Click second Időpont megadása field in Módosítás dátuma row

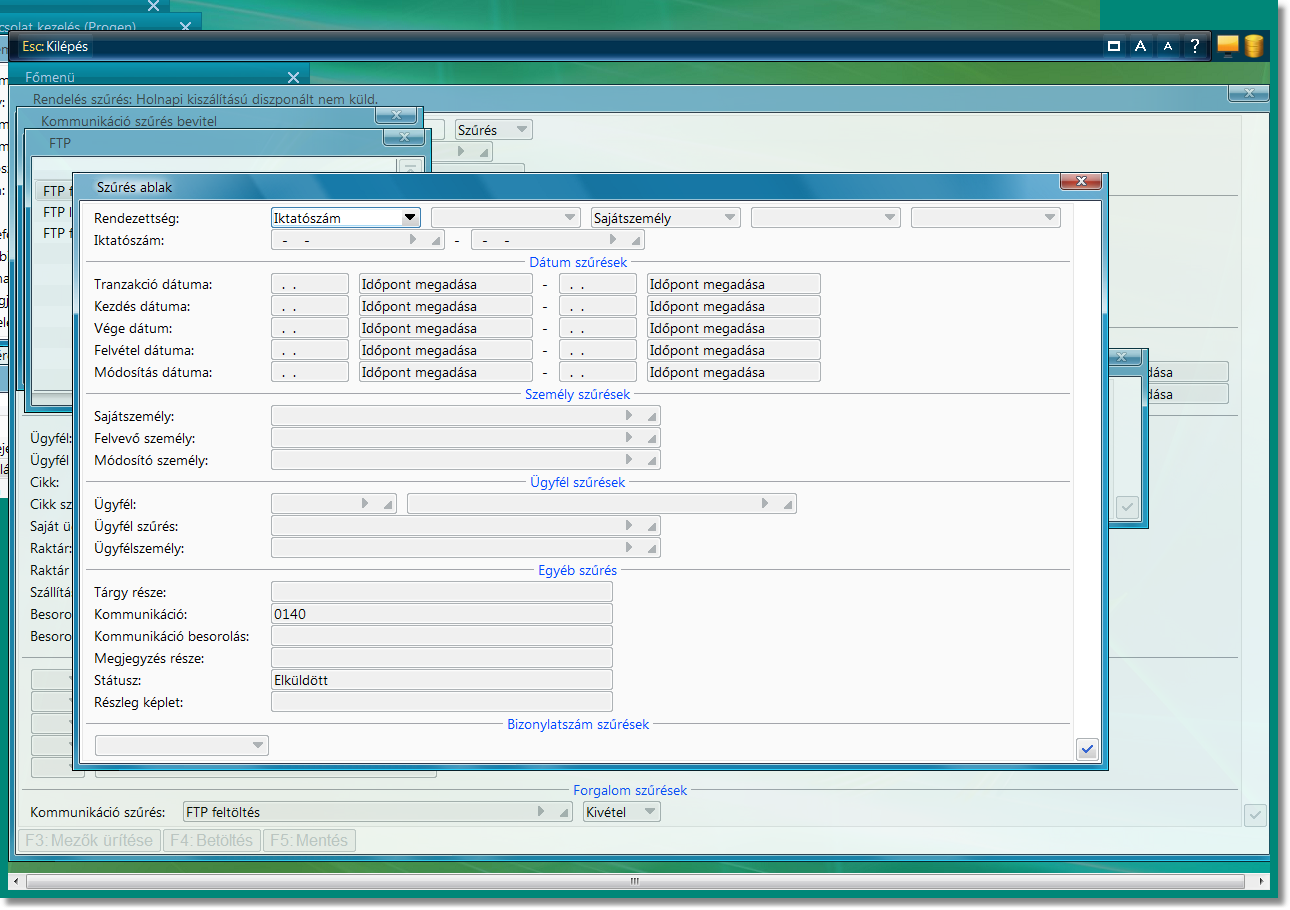point(734,372)
